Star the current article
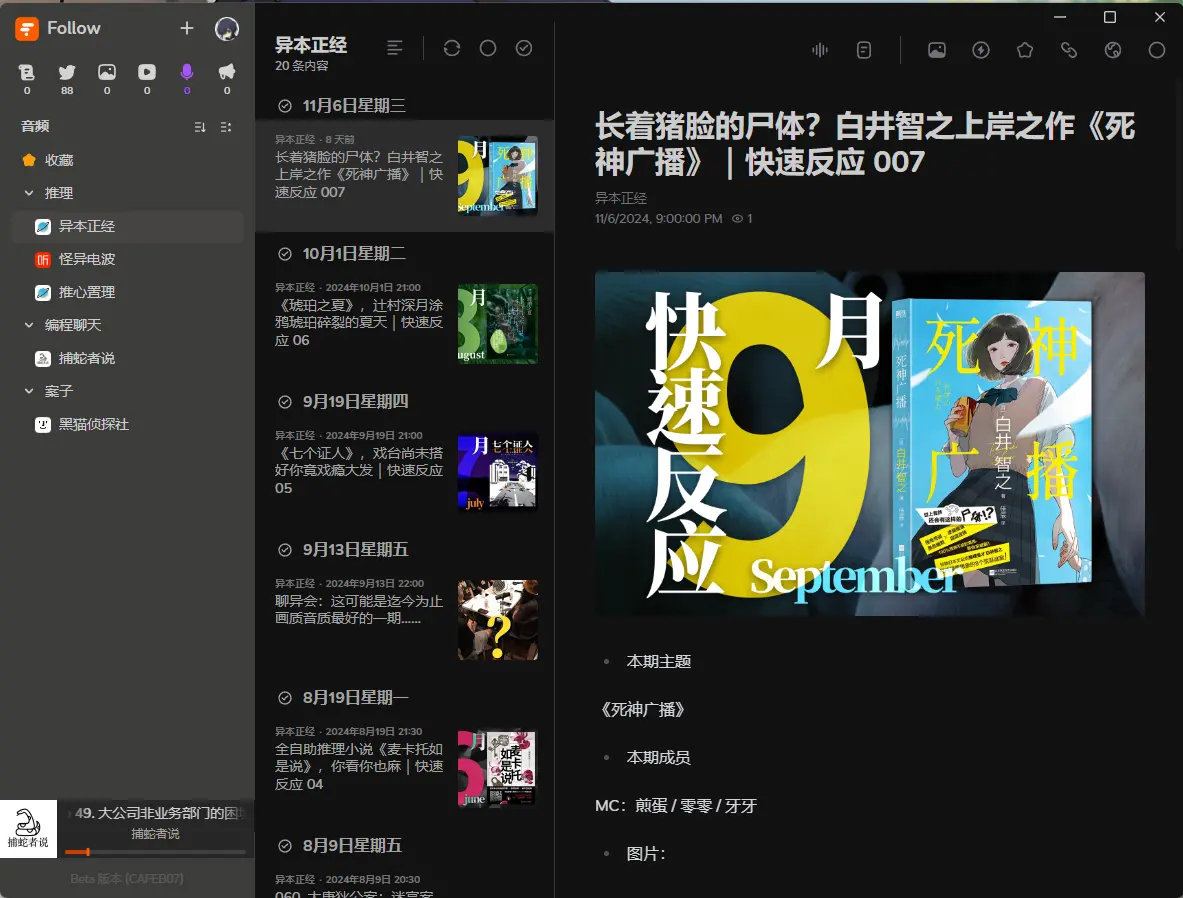This screenshot has width=1183, height=898. tap(1025, 50)
